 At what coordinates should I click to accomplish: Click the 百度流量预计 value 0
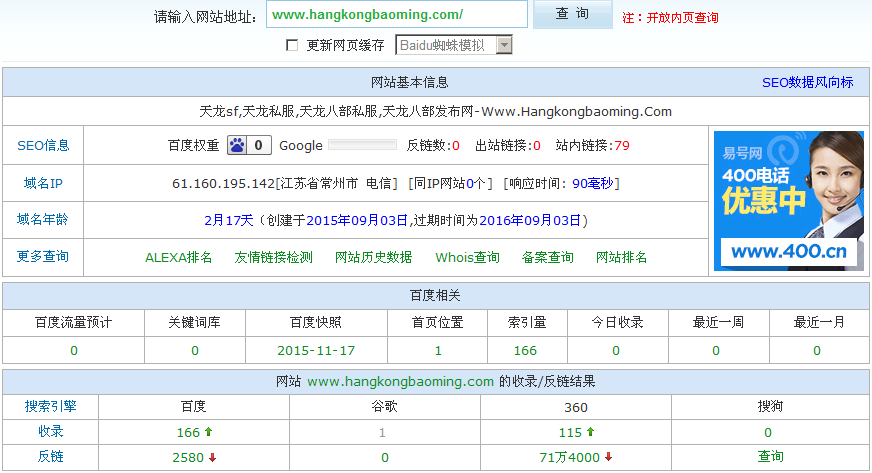[73, 351]
